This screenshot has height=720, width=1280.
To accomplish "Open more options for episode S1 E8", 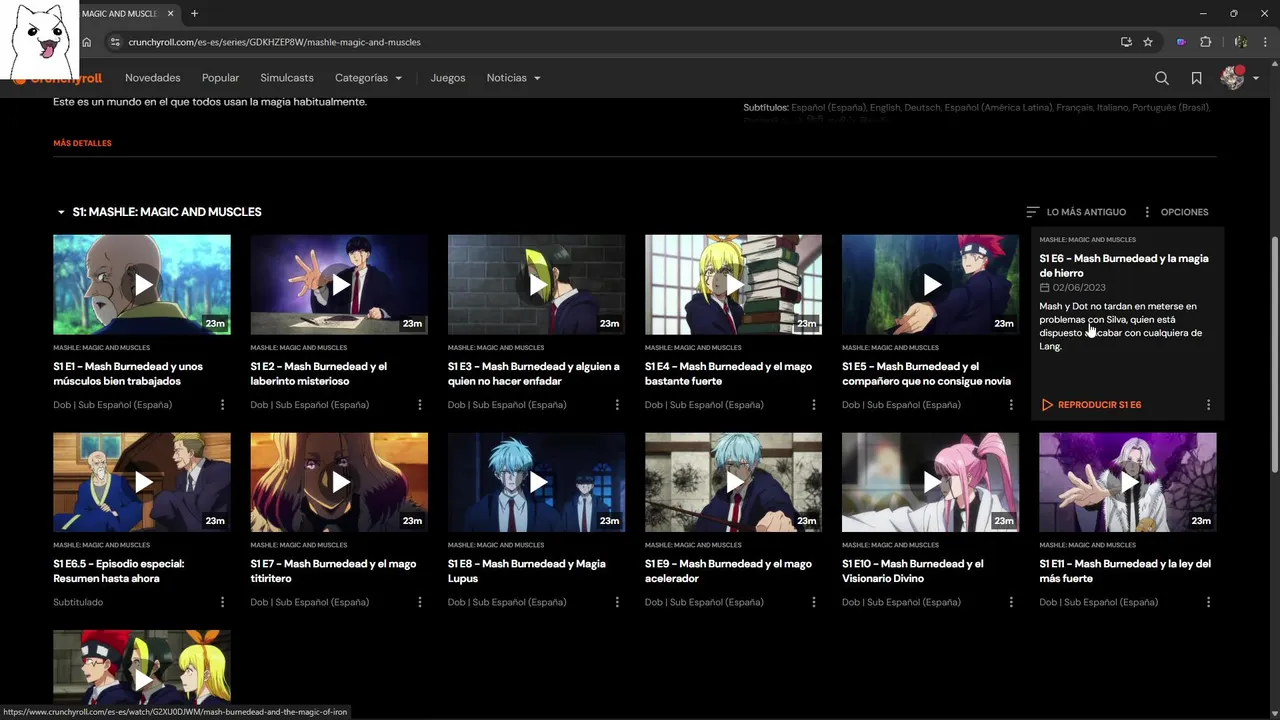I will 616,602.
